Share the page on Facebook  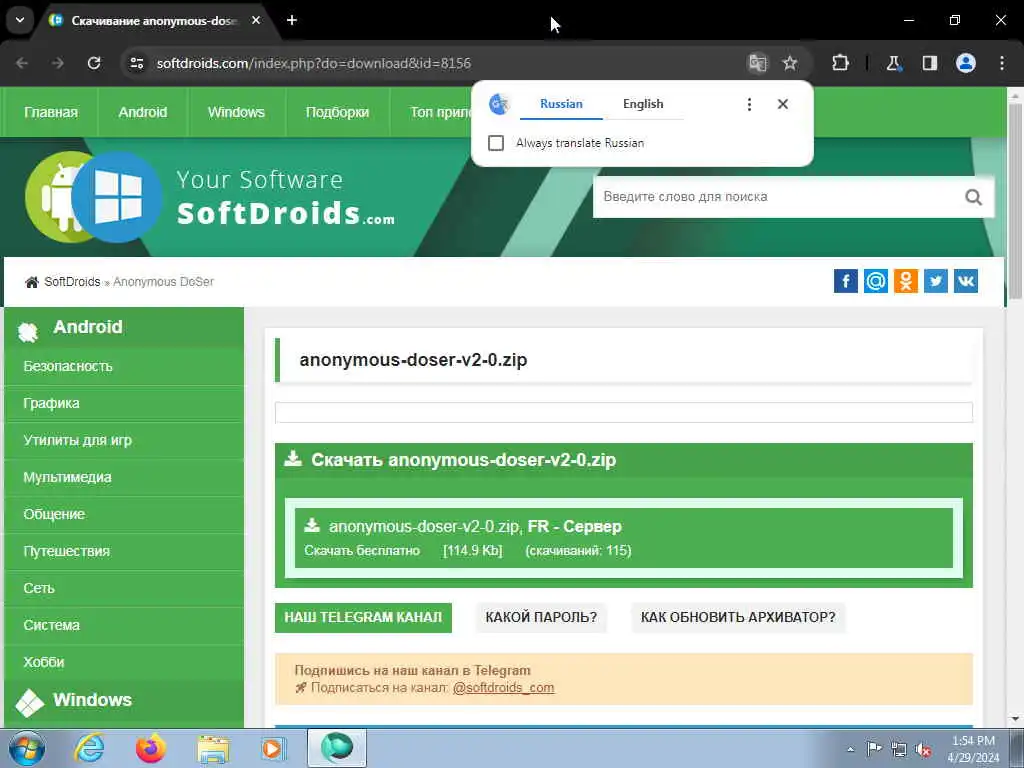(x=846, y=281)
